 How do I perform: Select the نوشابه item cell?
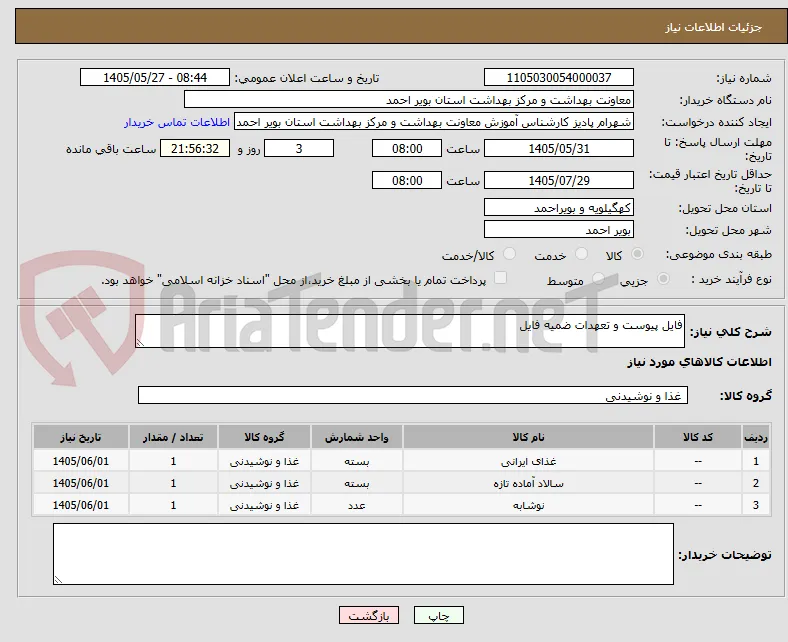[x=528, y=505]
